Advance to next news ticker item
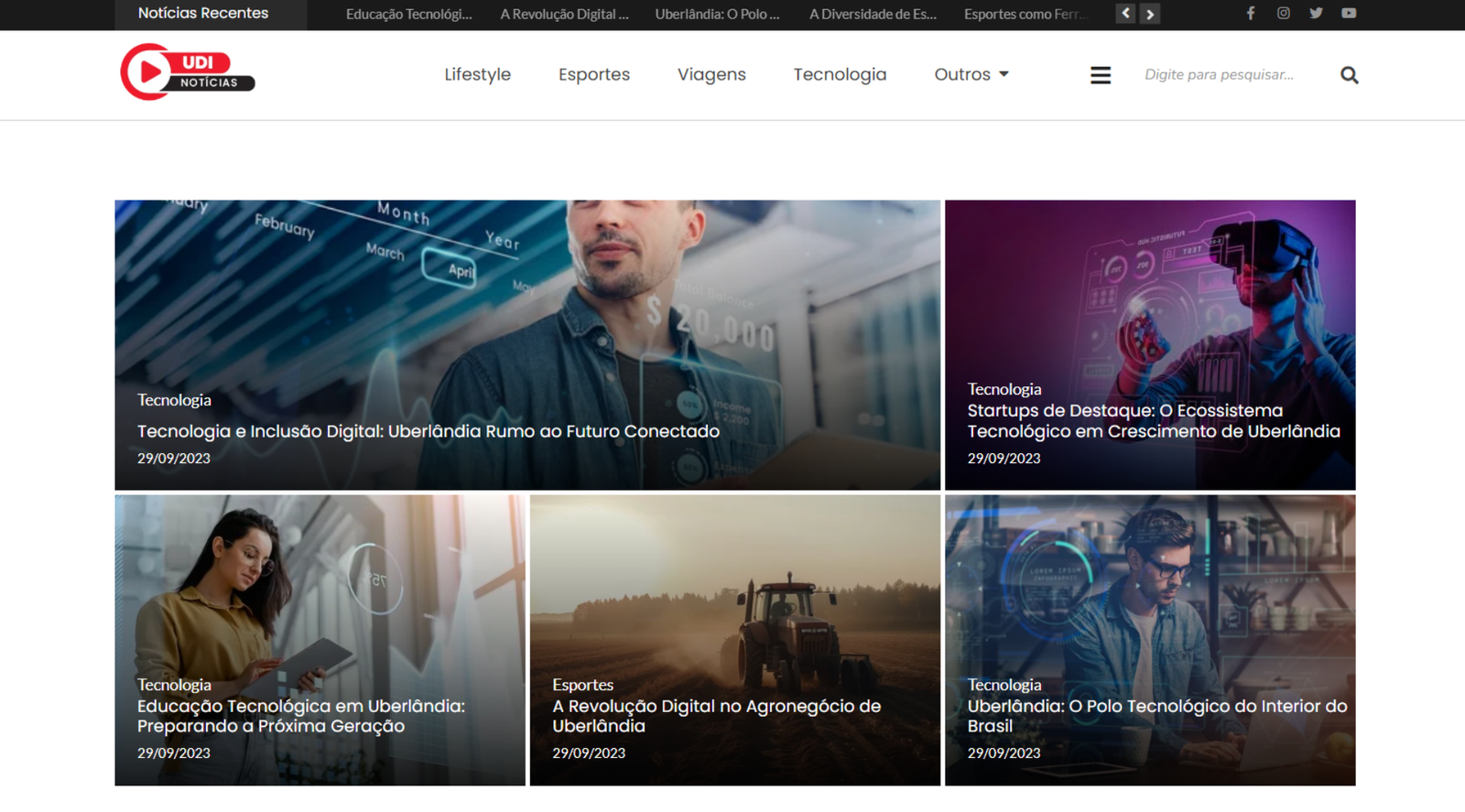 coord(1150,14)
